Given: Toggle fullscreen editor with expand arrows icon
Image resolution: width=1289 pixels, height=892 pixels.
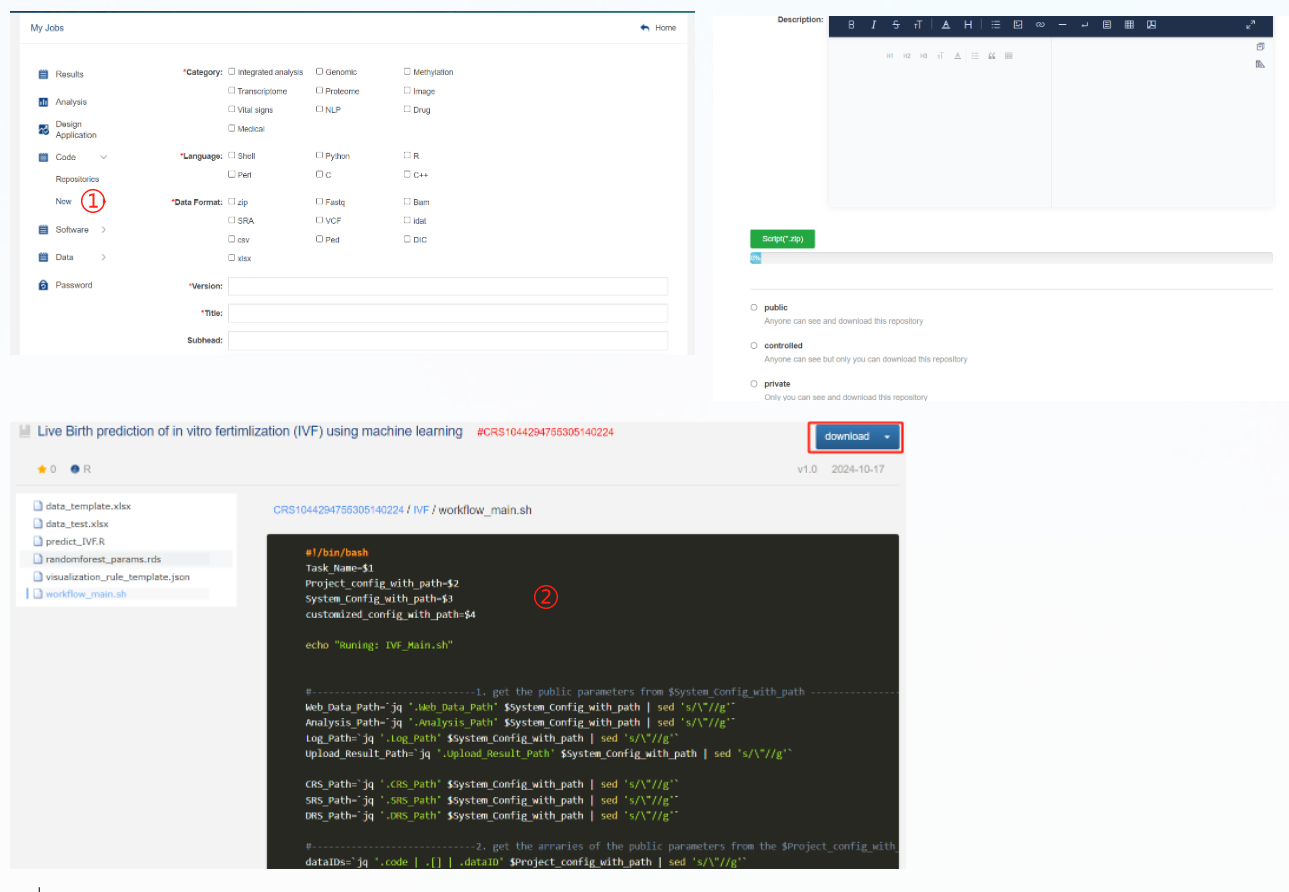Looking at the screenshot, I should [1251, 25].
